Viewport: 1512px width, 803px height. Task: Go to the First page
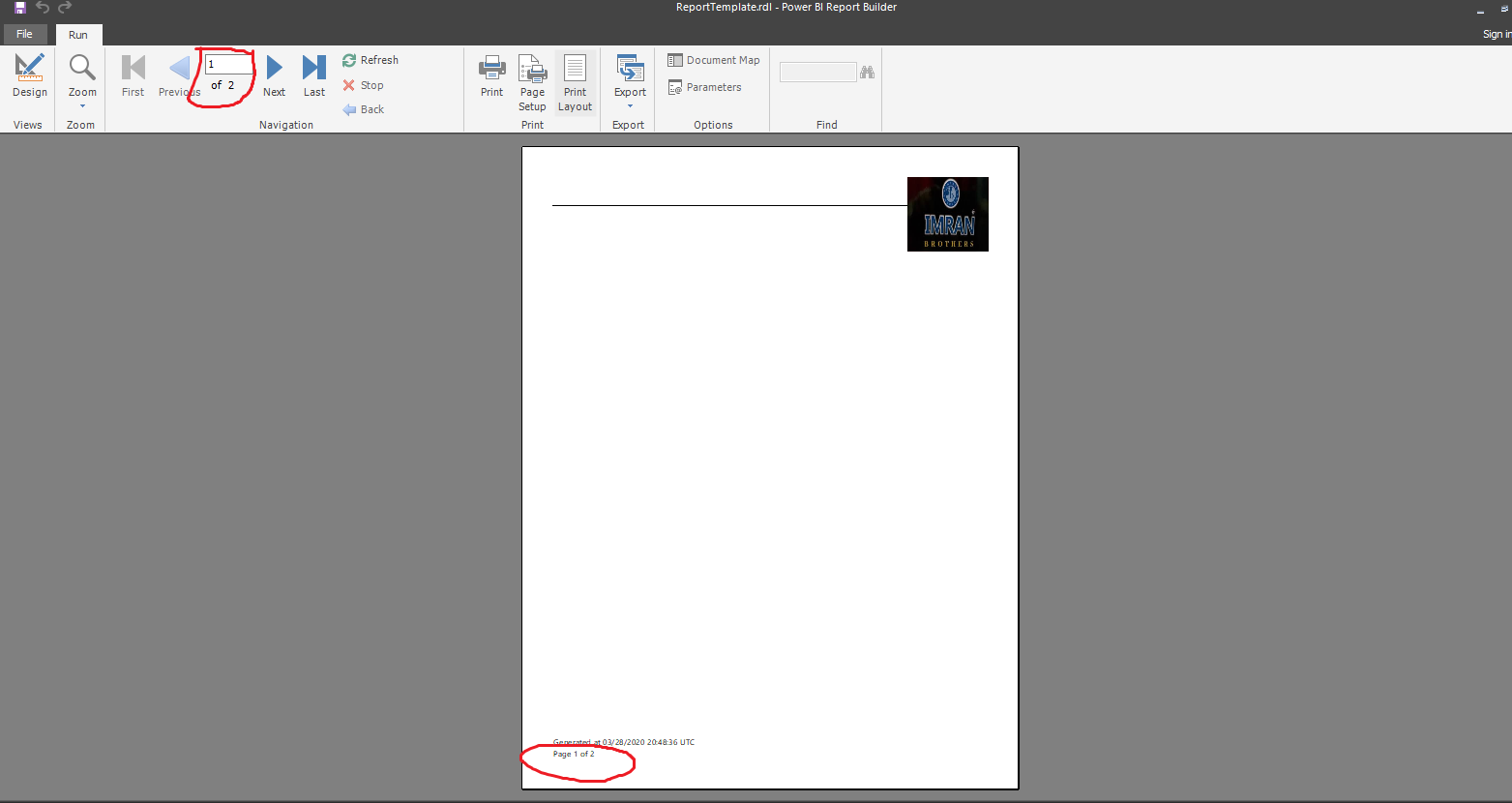(x=133, y=76)
